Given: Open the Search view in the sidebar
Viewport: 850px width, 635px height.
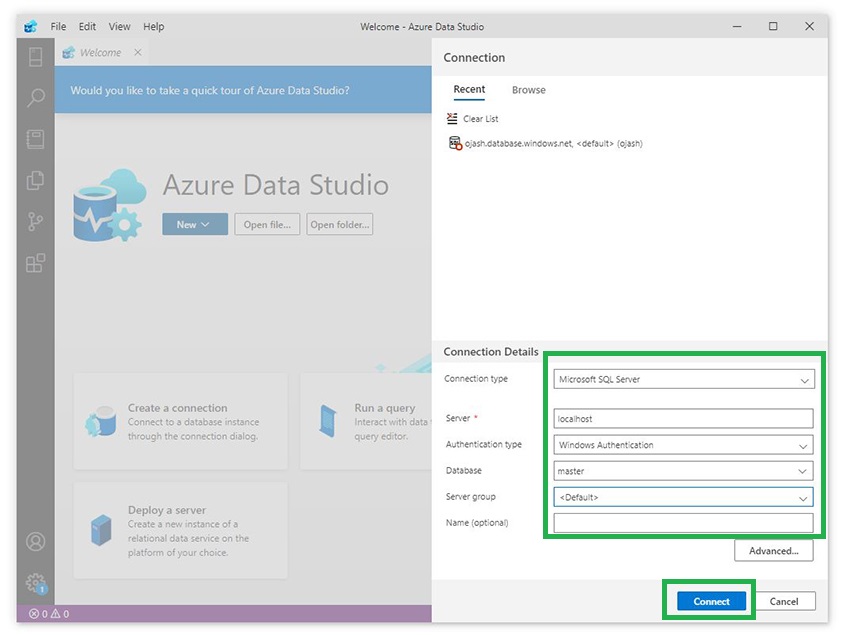Looking at the screenshot, I should click(x=35, y=98).
